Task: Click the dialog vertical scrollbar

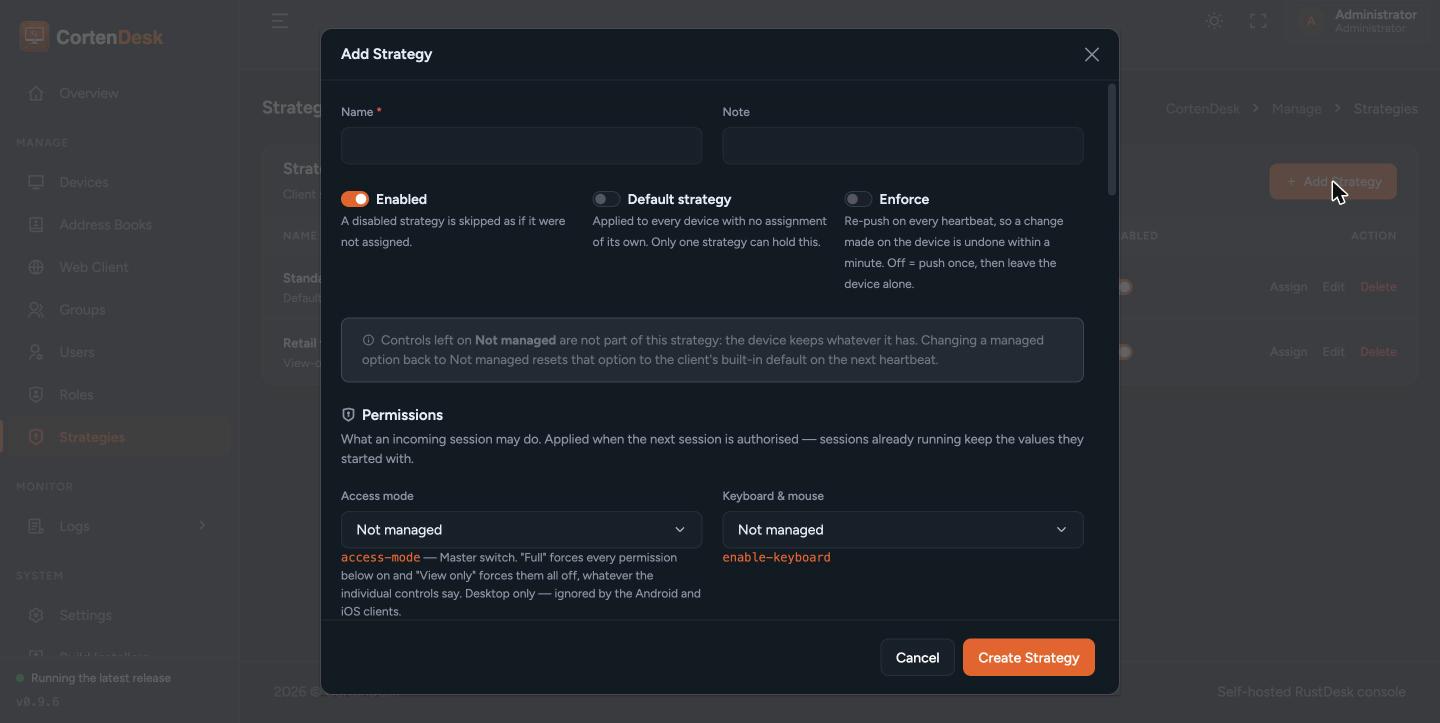Action: coord(1111,140)
